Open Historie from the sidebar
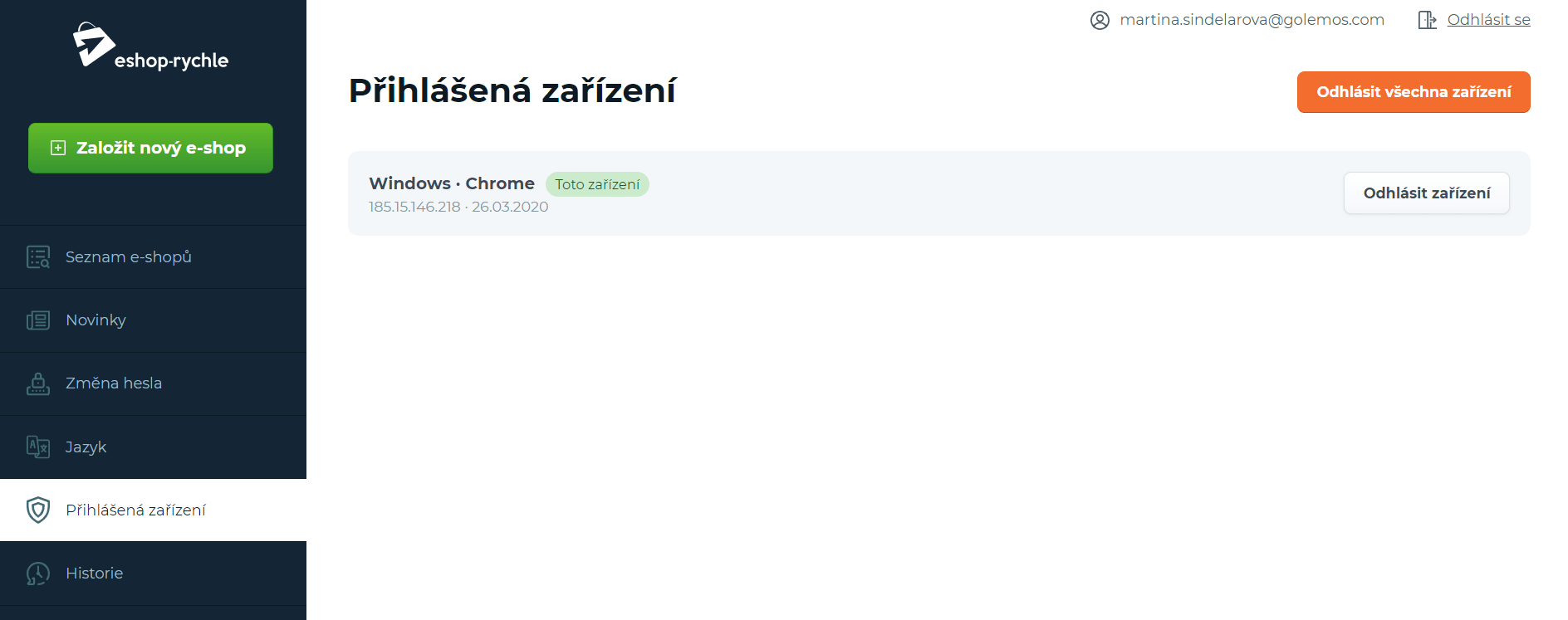 tap(153, 574)
